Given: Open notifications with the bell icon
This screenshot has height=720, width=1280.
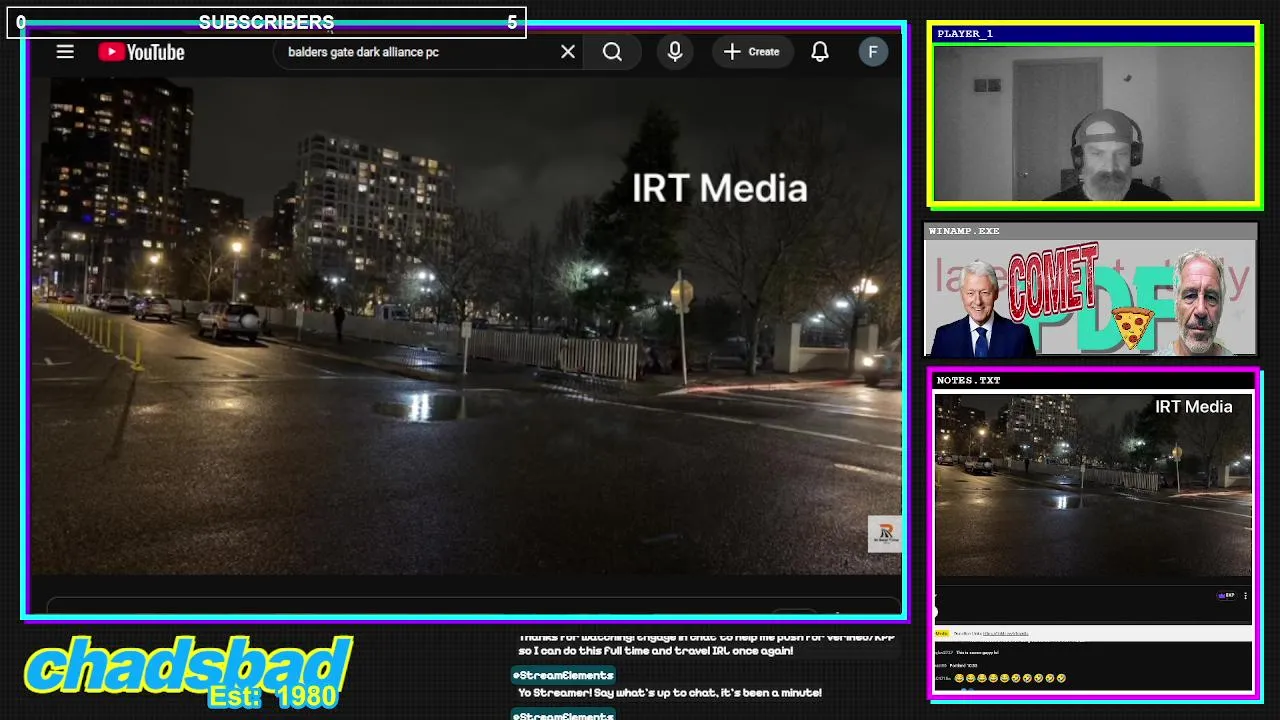Looking at the screenshot, I should coord(820,52).
